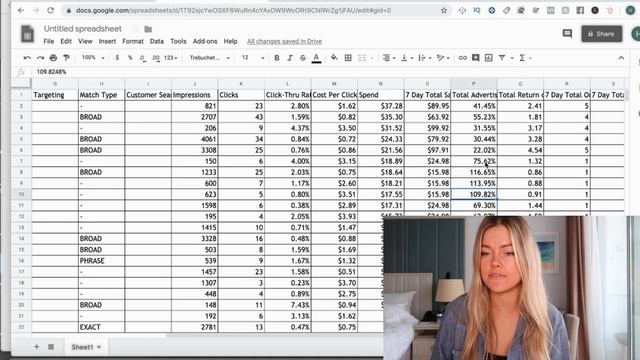Viewport: 640px width, 360px height.
Task: Open the Help menu
Action: [x=230, y=41]
